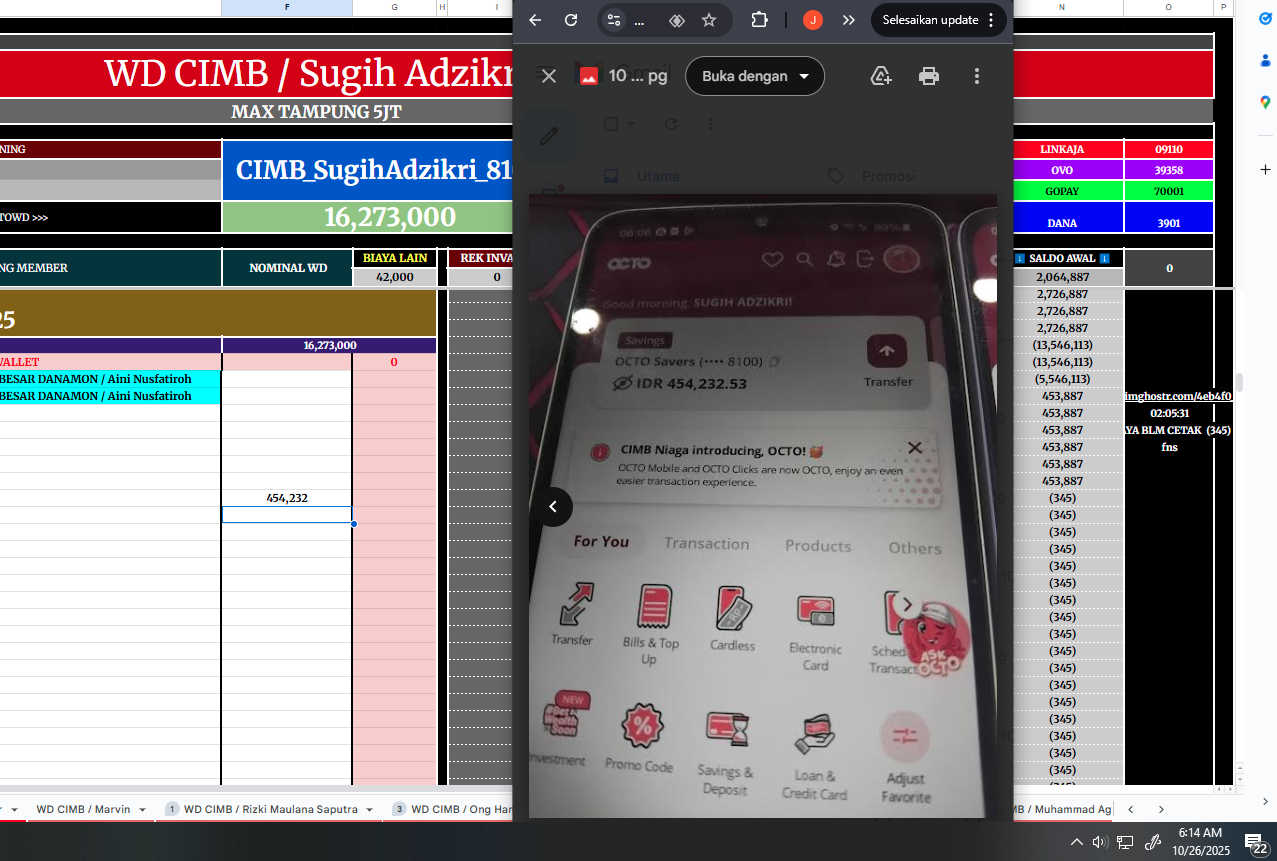The image size is (1277, 861).
Task: Click the LINKAJA red cell
Action: click(1068, 149)
